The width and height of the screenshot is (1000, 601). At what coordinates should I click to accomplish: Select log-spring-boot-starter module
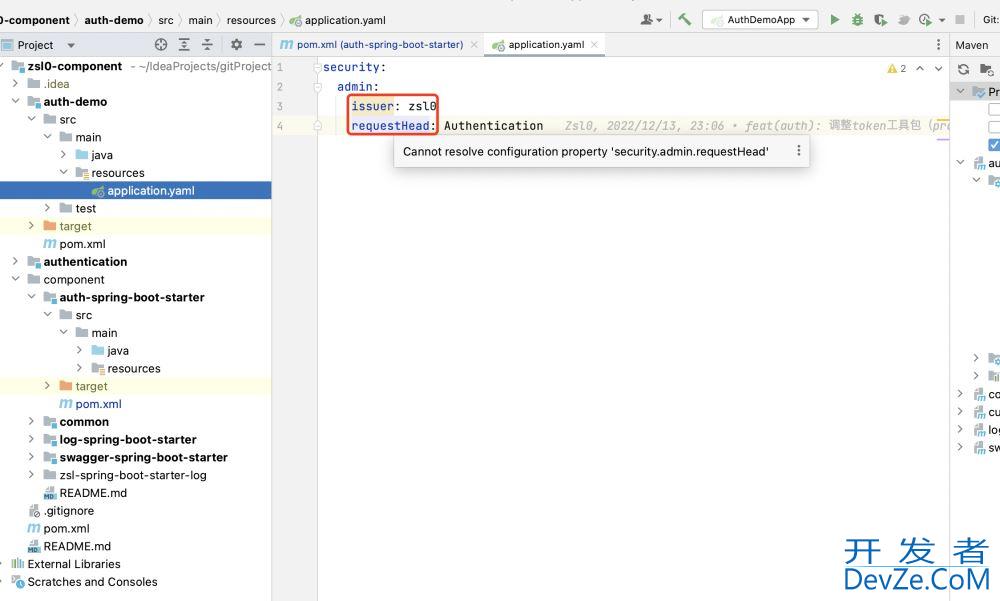[x=128, y=440]
